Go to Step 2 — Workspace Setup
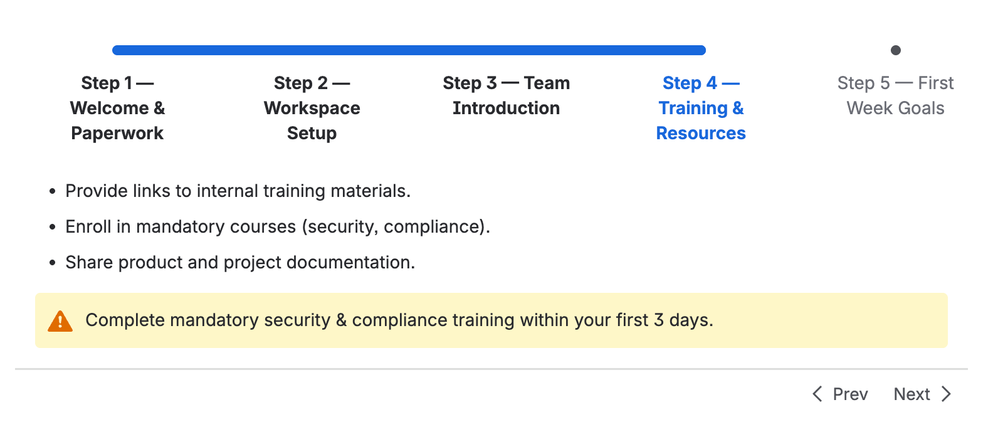This screenshot has width=998, height=439. coord(312,108)
